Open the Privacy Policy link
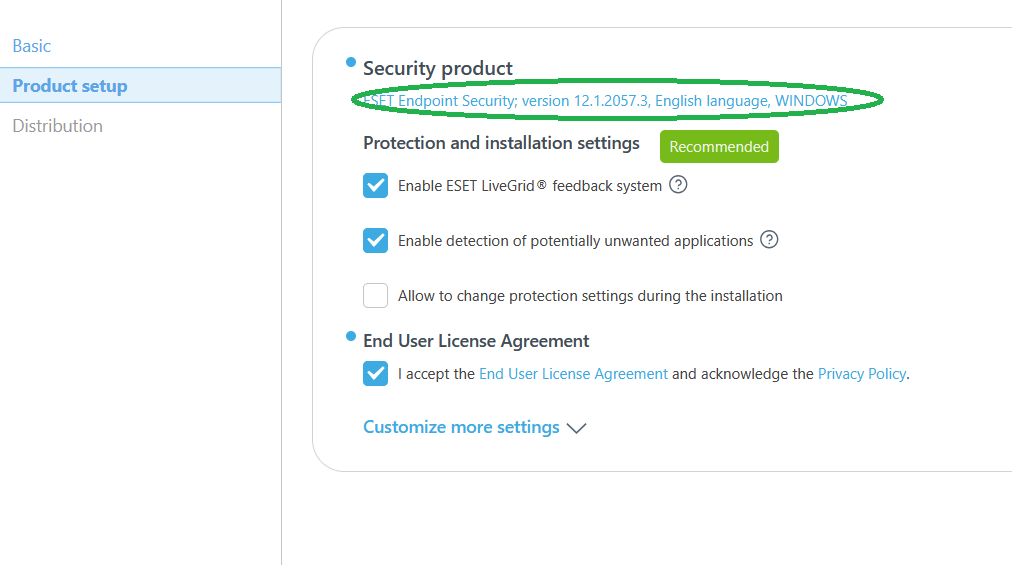 click(861, 374)
